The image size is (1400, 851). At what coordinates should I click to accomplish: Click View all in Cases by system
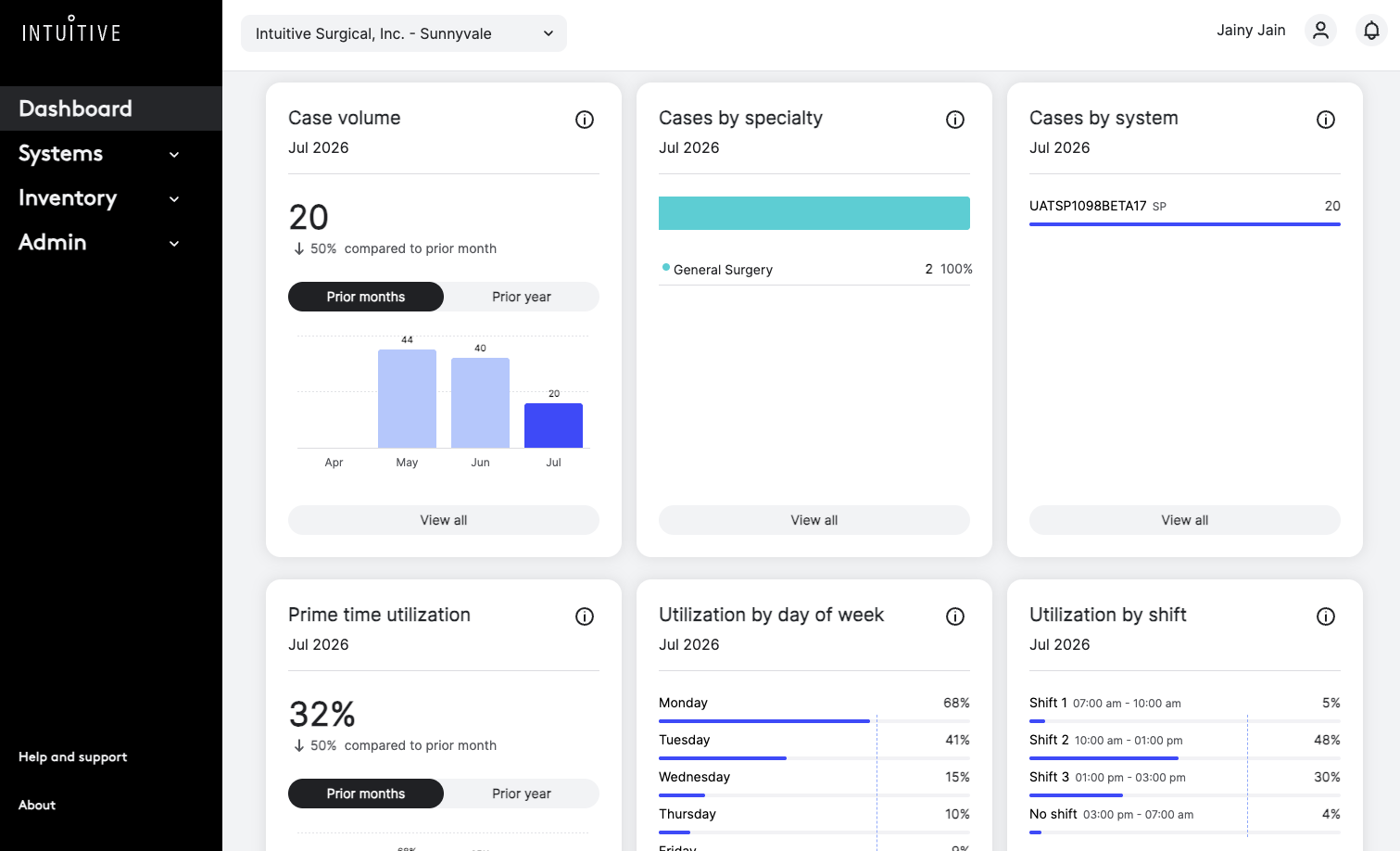(1185, 520)
